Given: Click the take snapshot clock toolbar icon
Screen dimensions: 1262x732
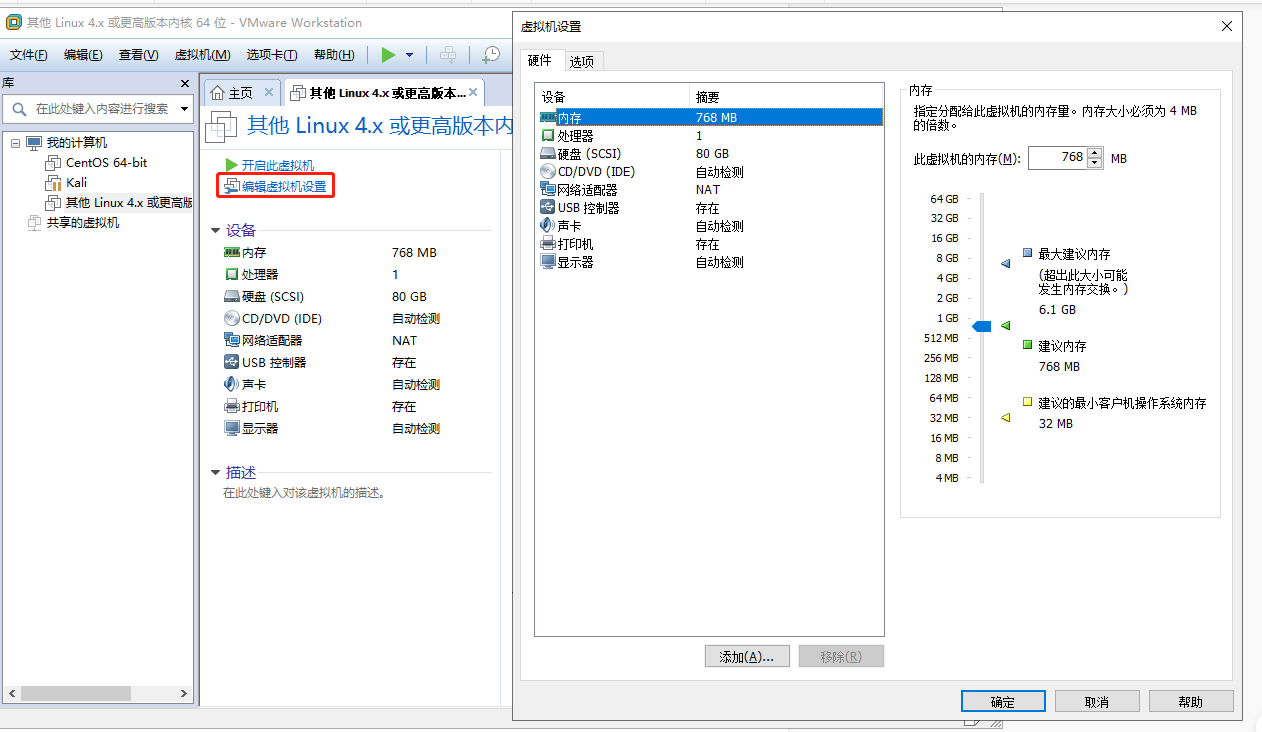Looking at the screenshot, I should tap(491, 55).
